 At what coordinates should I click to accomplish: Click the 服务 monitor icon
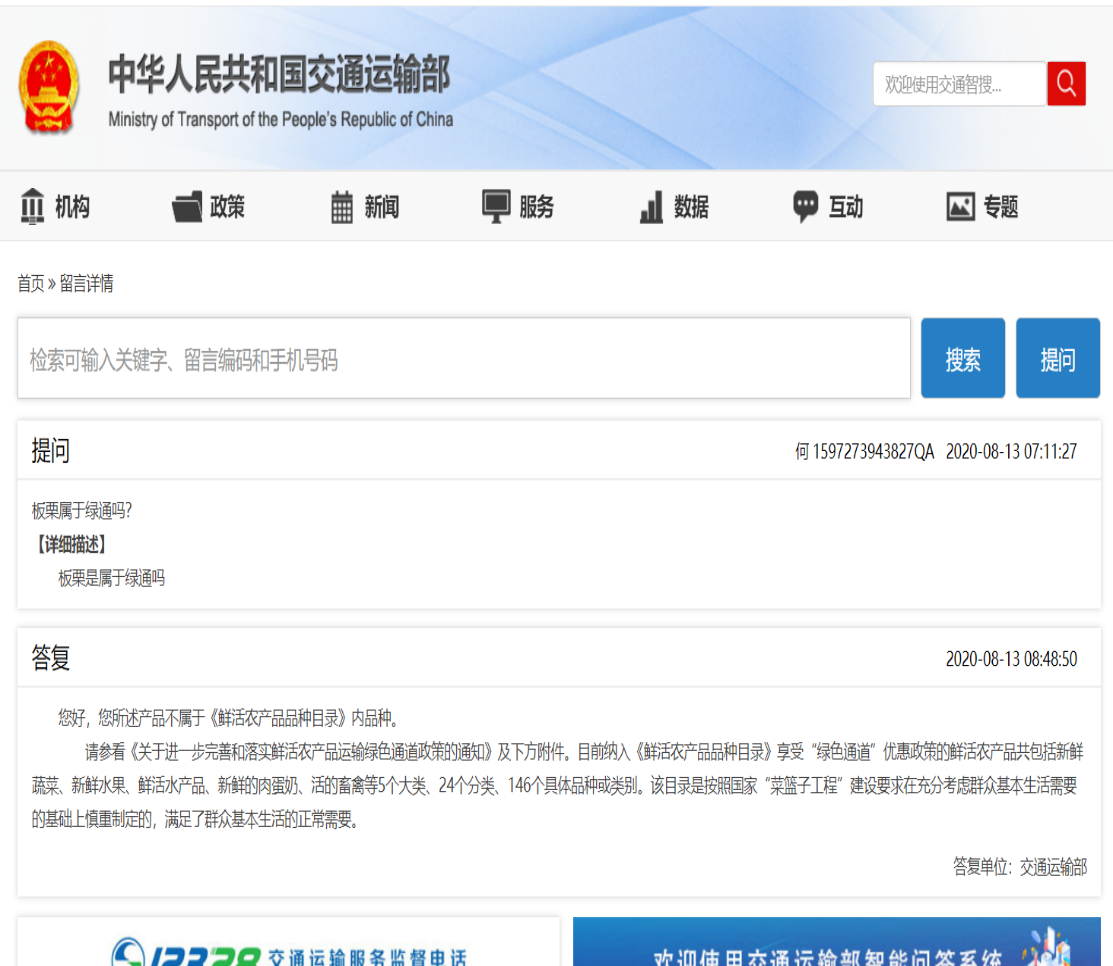pyautogui.click(x=496, y=207)
